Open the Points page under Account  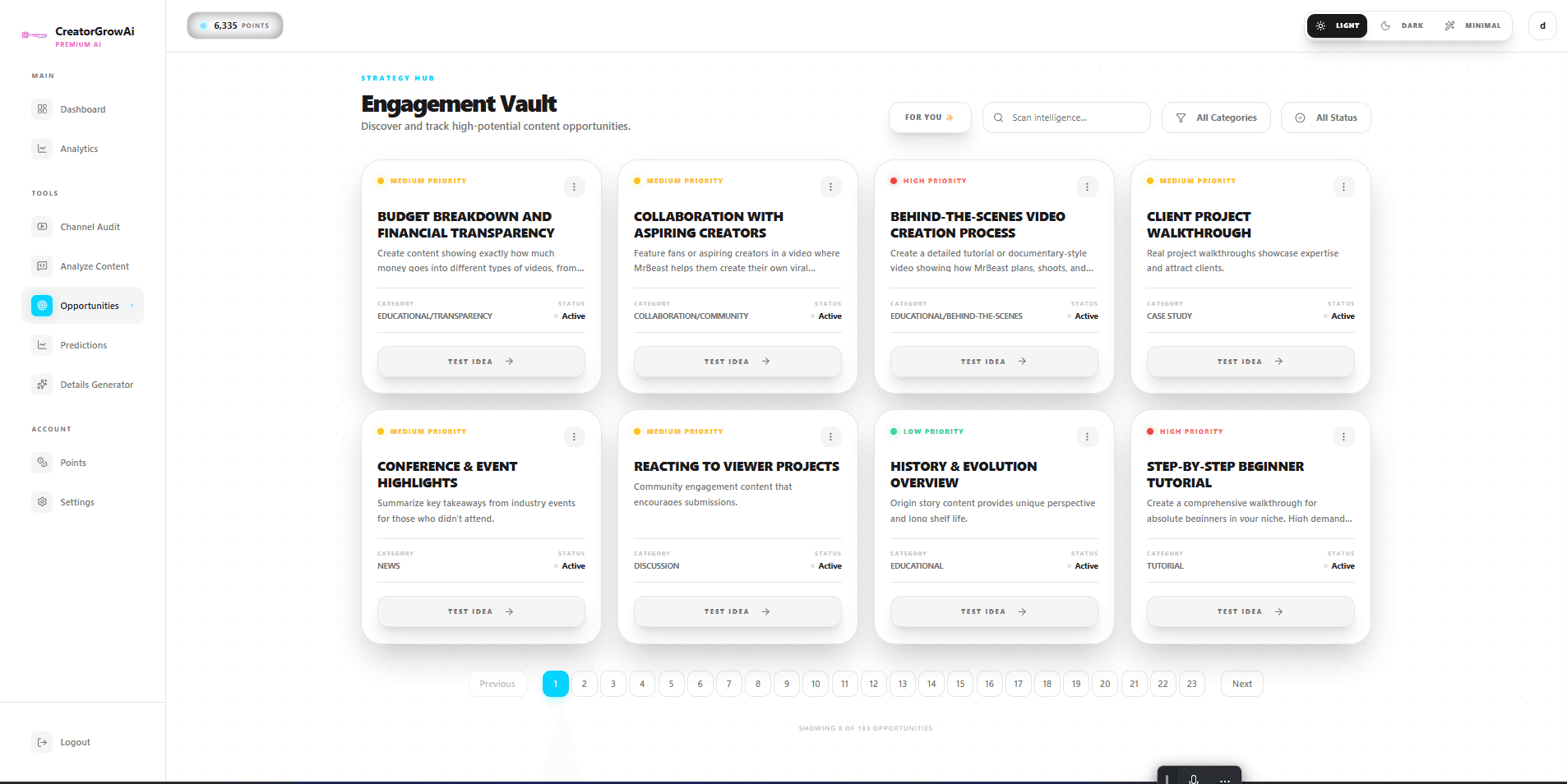pyautogui.click(x=72, y=463)
